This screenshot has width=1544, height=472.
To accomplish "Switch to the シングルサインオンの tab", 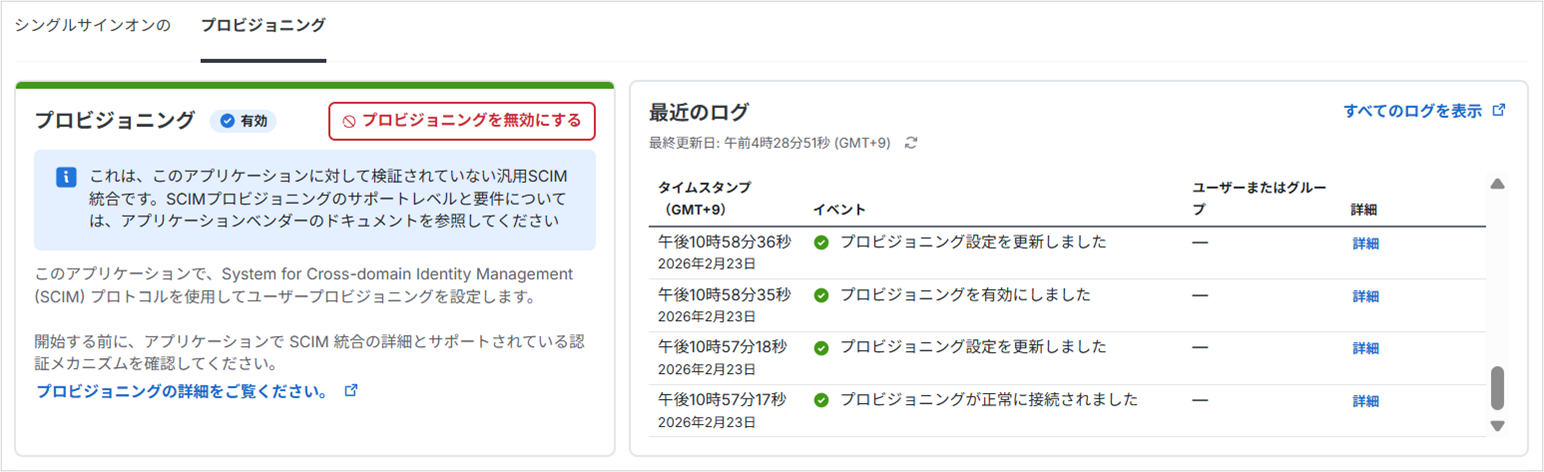I will (x=92, y=26).
